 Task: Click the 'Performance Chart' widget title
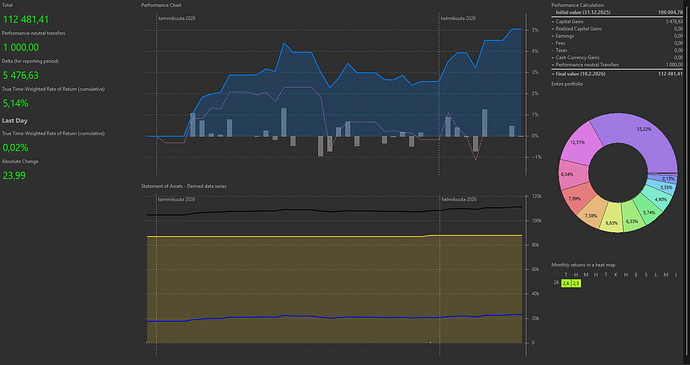pyautogui.click(x=161, y=5)
